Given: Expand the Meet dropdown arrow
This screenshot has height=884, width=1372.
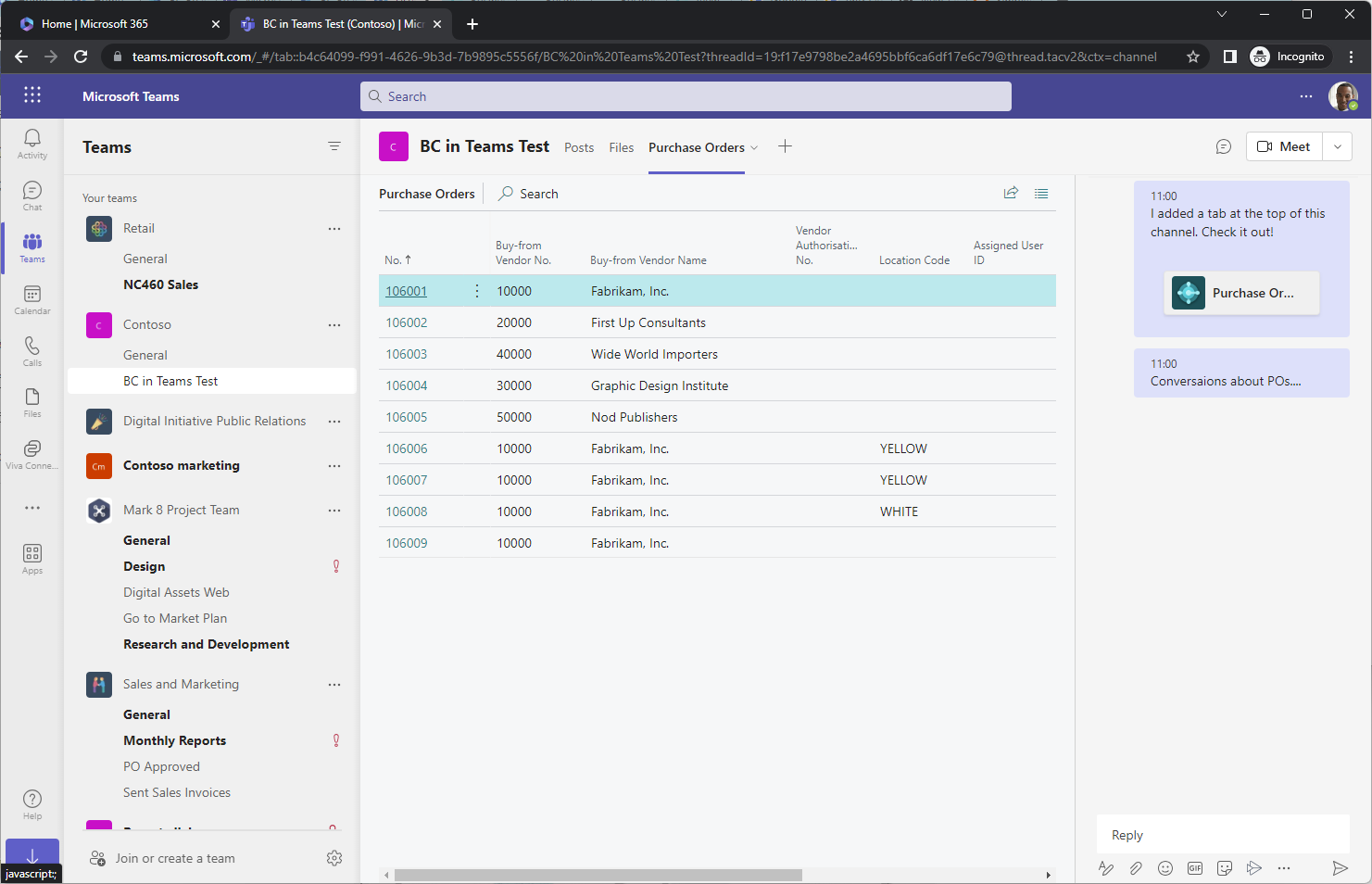Looking at the screenshot, I should click(1338, 146).
